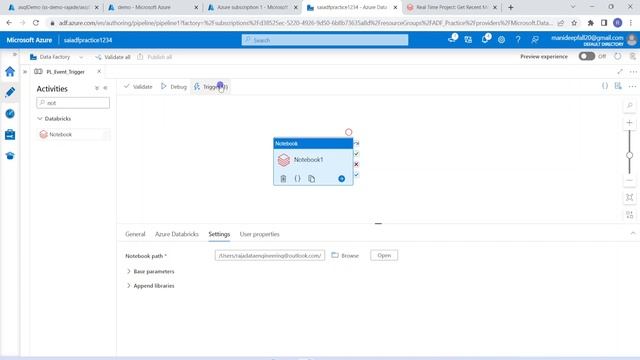Collapse all activities groups arrow
This screenshot has width=640, height=360.
point(97,88)
